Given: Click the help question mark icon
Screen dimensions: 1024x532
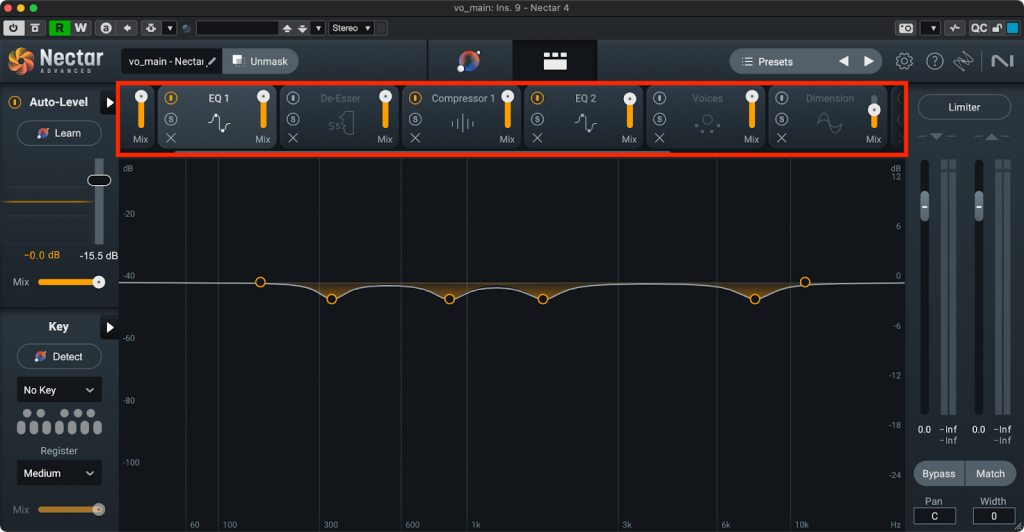Looking at the screenshot, I should pos(934,61).
